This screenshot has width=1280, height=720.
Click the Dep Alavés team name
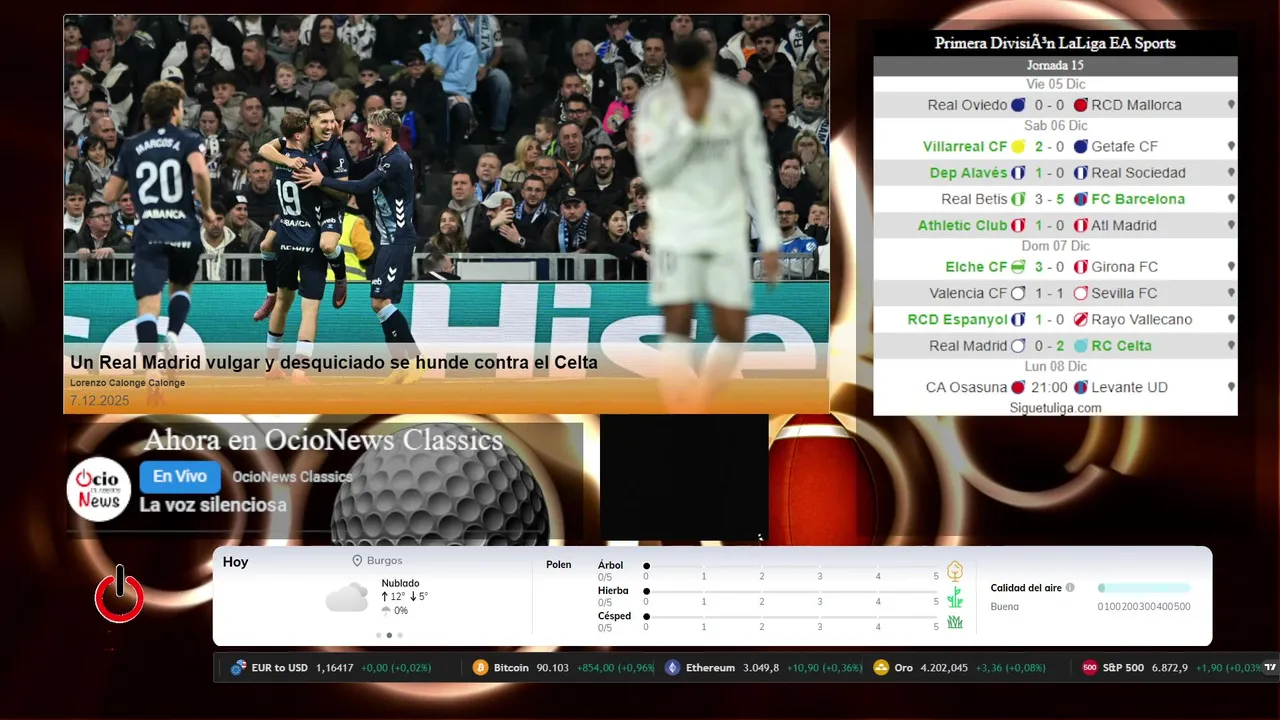tap(968, 173)
